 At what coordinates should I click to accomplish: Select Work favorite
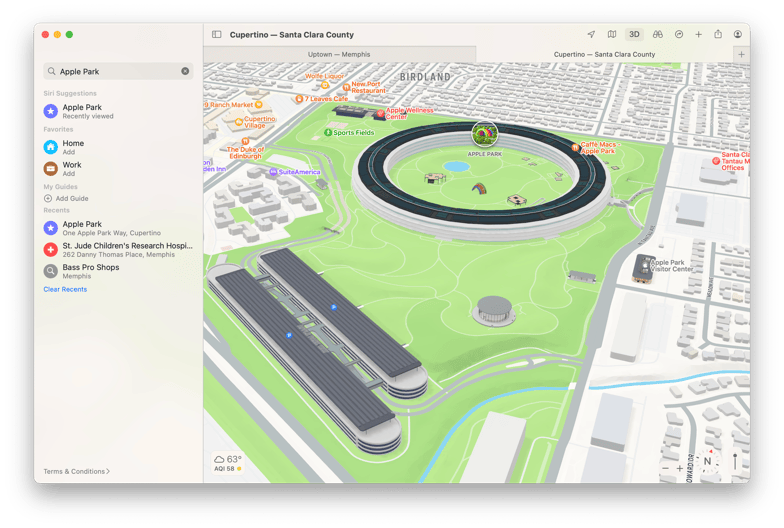coord(118,168)
